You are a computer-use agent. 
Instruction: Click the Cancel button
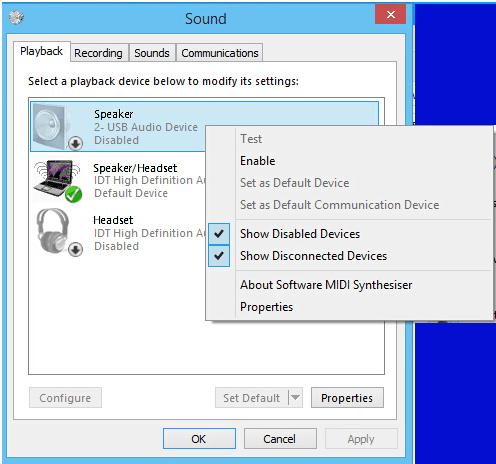click(x=280, y=439)
